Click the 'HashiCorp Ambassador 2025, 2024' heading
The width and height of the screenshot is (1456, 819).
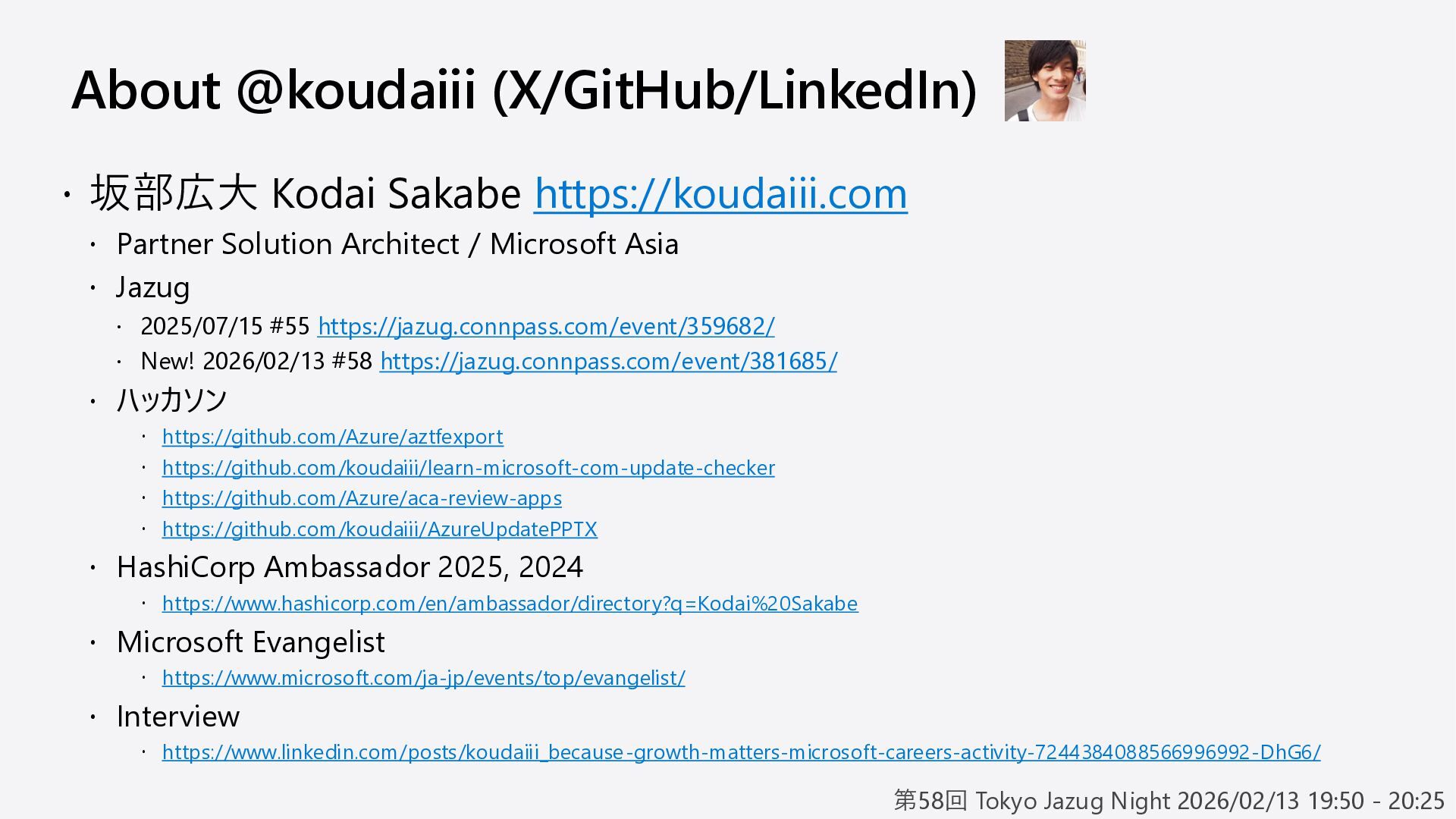350,567
